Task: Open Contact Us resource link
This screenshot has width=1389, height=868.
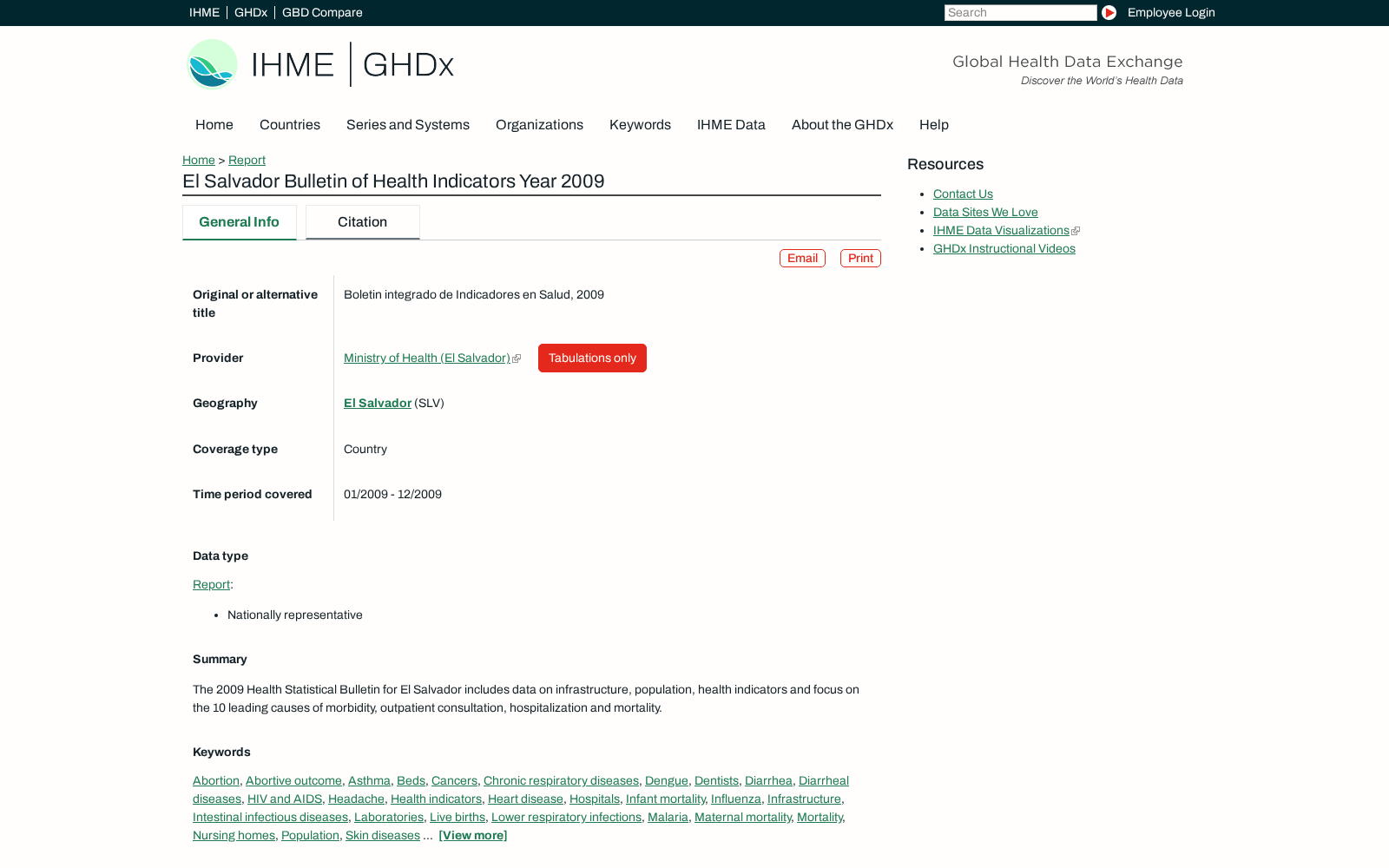Action: coord(963,194)
